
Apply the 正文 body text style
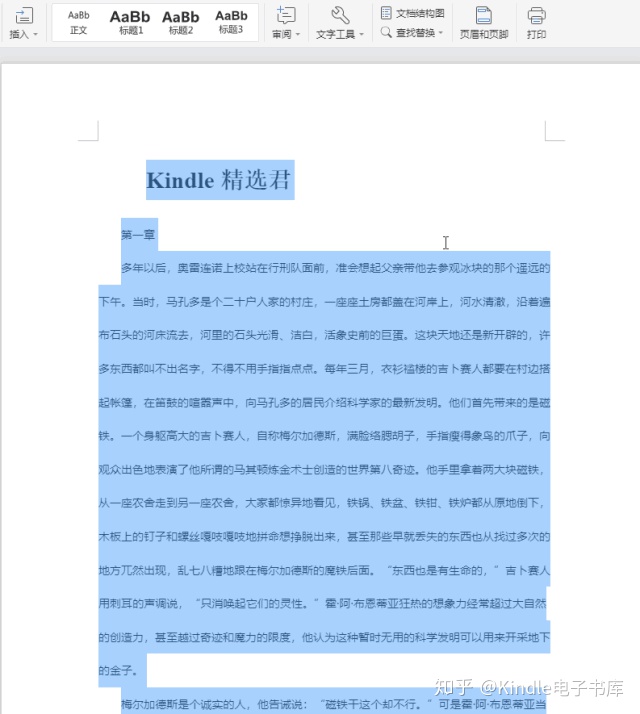tap(78, 22)
